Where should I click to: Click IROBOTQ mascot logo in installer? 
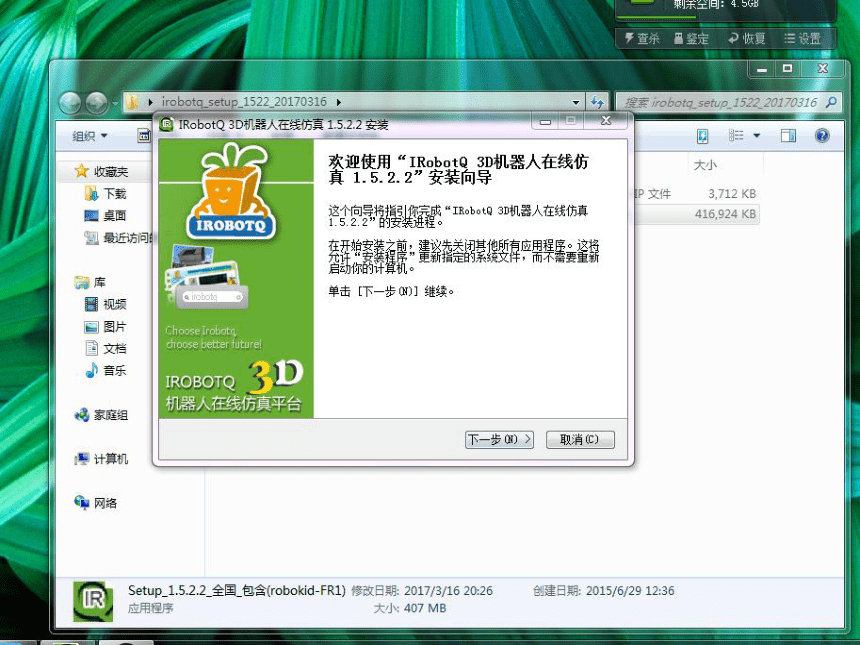pos(231,192)
